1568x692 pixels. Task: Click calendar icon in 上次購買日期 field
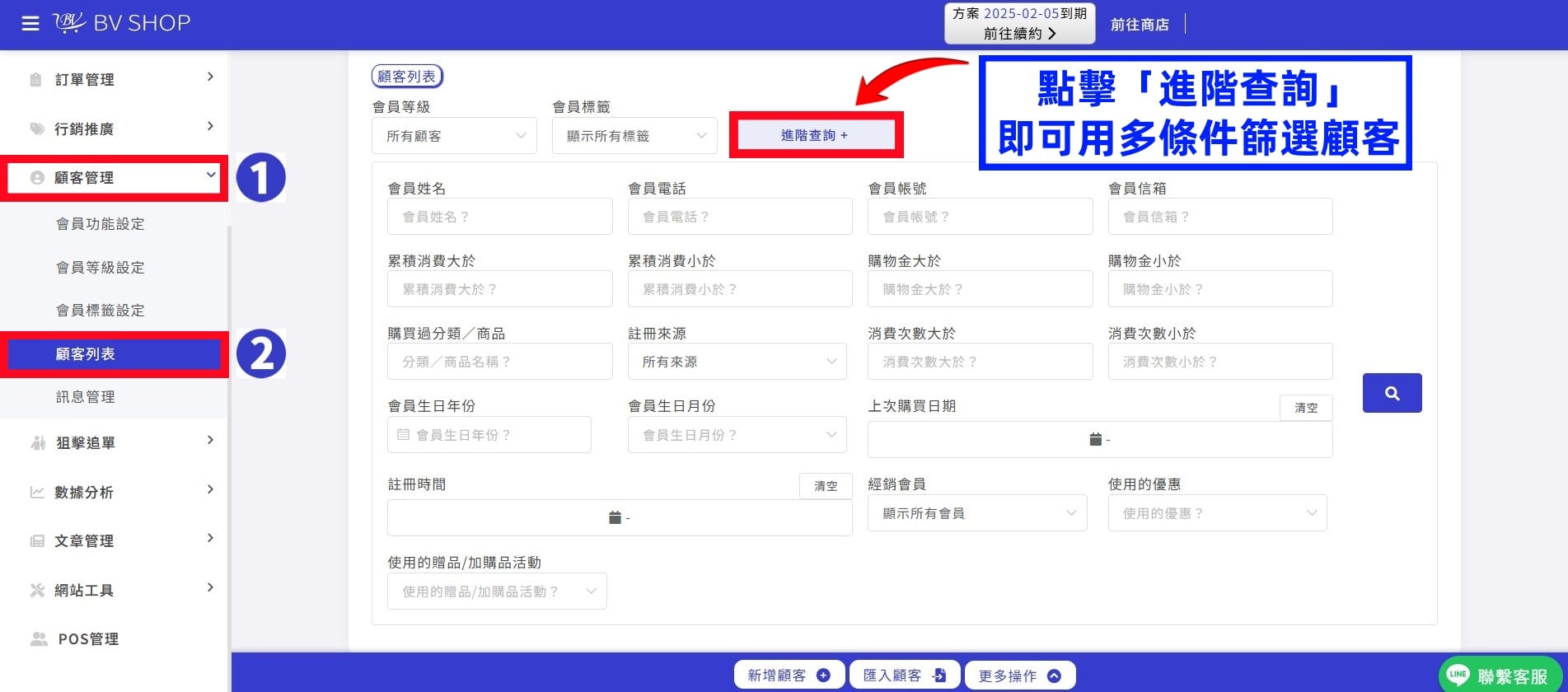click(x=1095, y=439)
